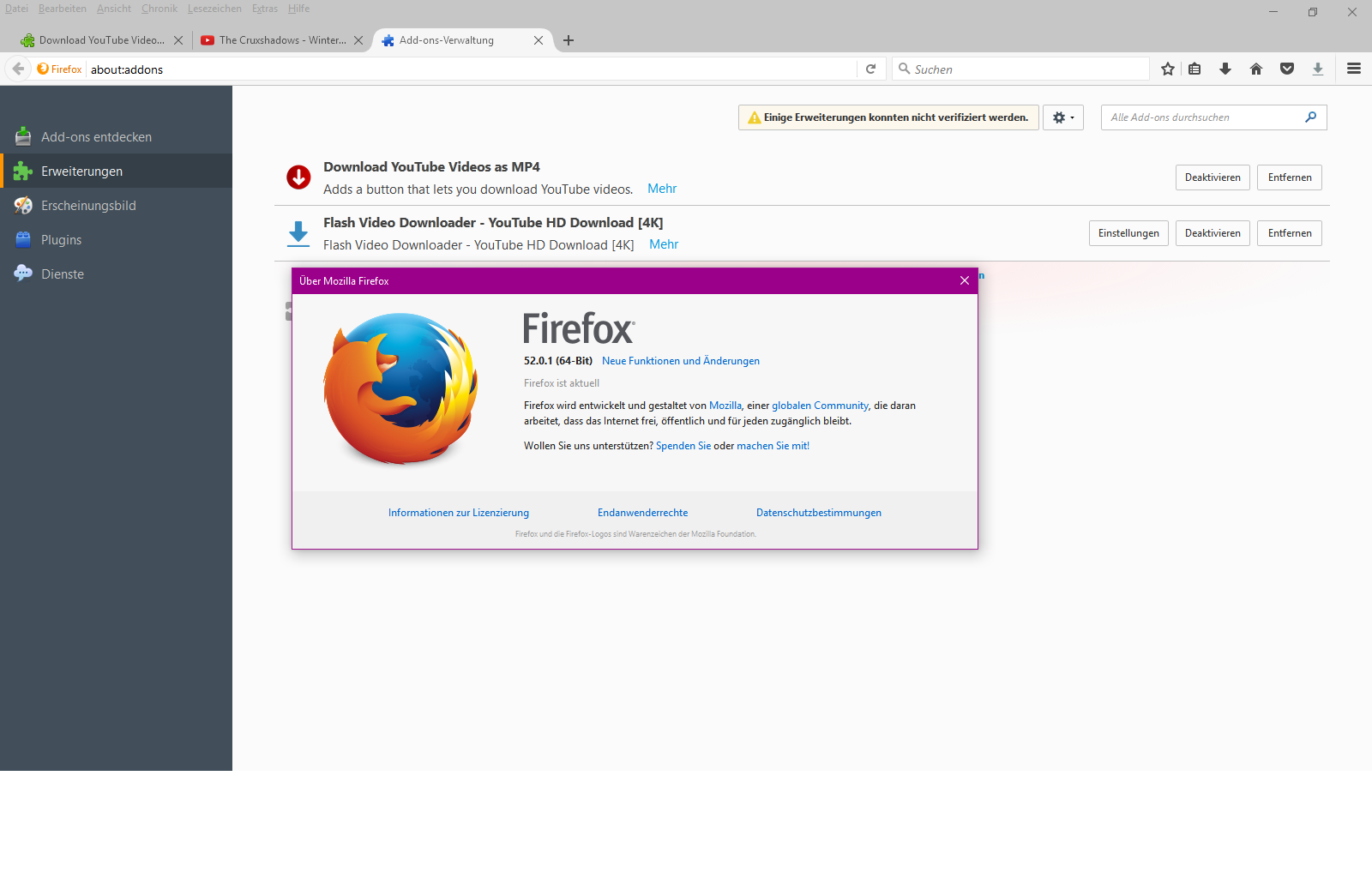Open the Hilfe menu
This screenshot has width=1372, height=878.
tap(299, 9)
